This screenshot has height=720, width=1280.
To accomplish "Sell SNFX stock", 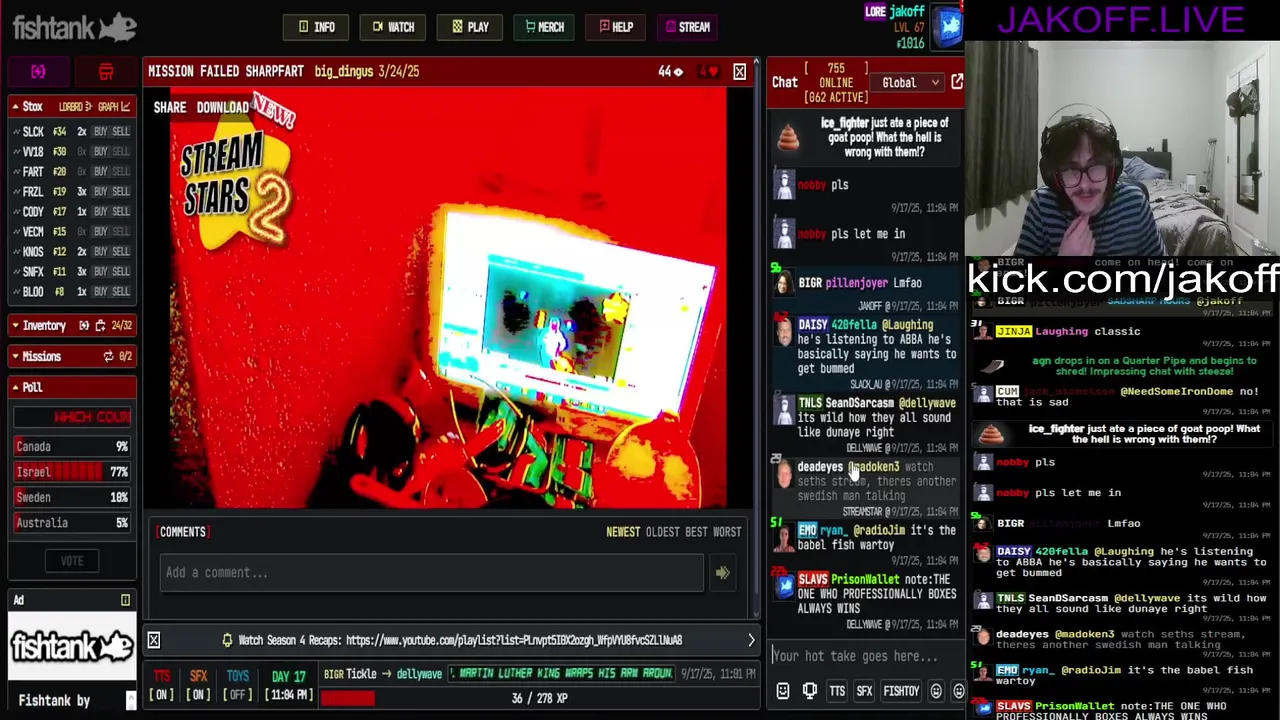I will [121, 272].
